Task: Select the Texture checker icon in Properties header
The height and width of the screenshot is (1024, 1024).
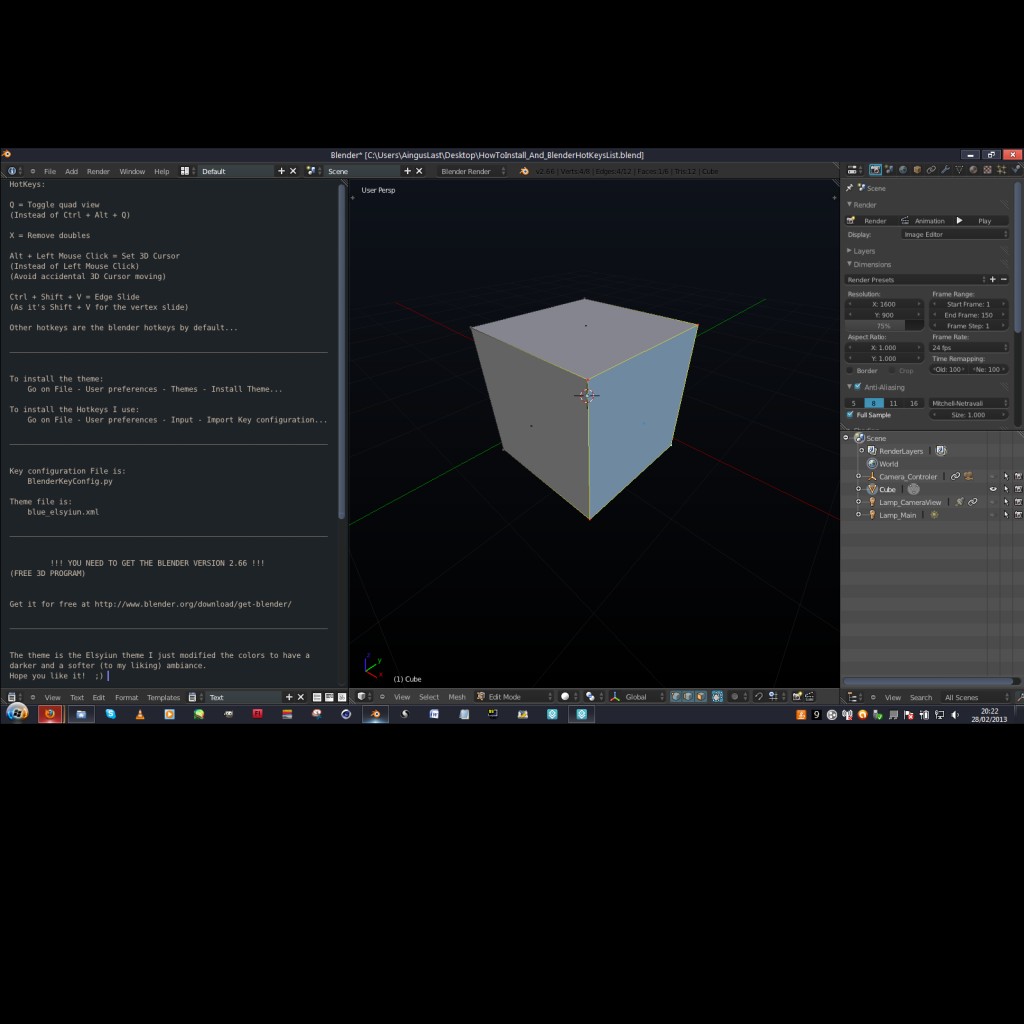Action: pos(988,170)
